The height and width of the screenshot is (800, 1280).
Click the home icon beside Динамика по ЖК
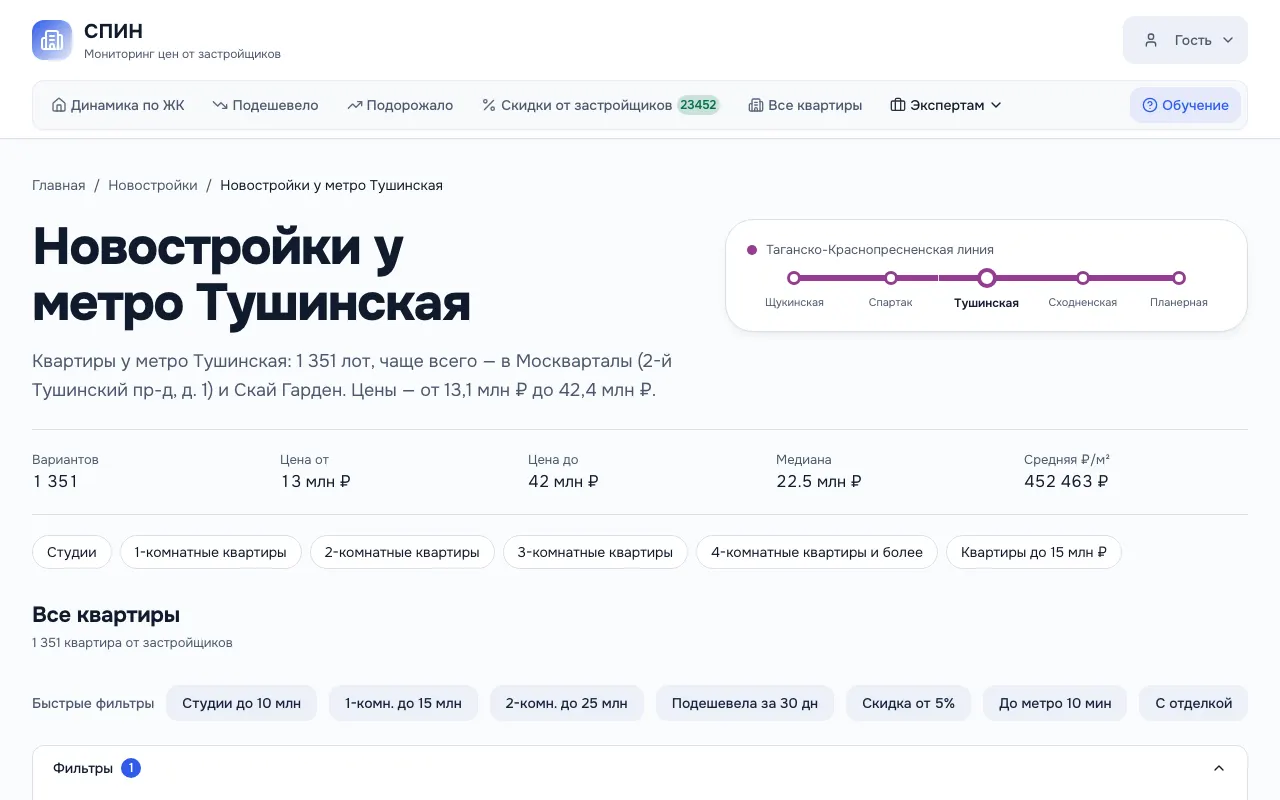[59, 105]
